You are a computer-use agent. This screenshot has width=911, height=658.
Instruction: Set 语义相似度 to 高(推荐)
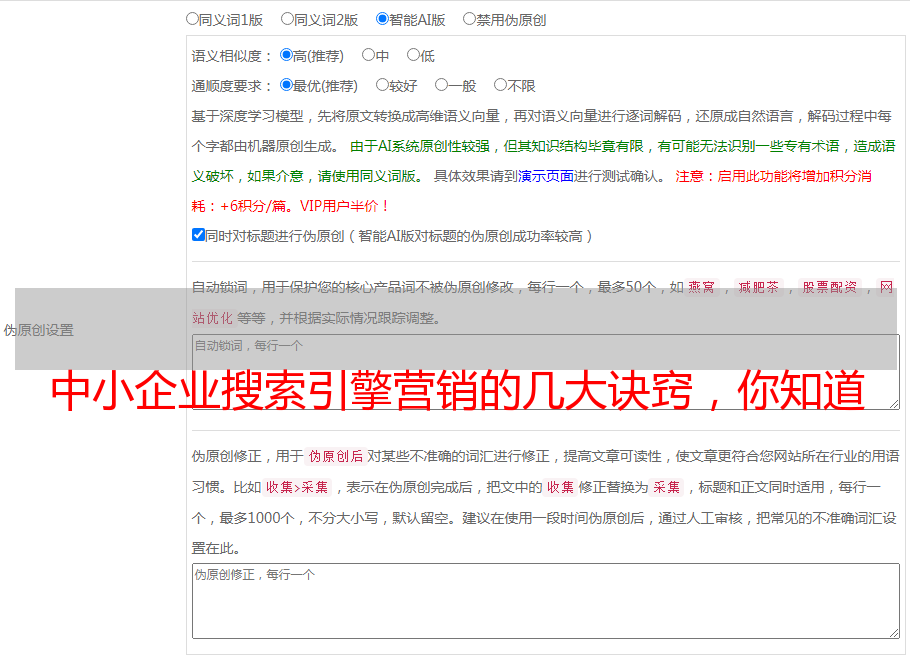[286, 55]
